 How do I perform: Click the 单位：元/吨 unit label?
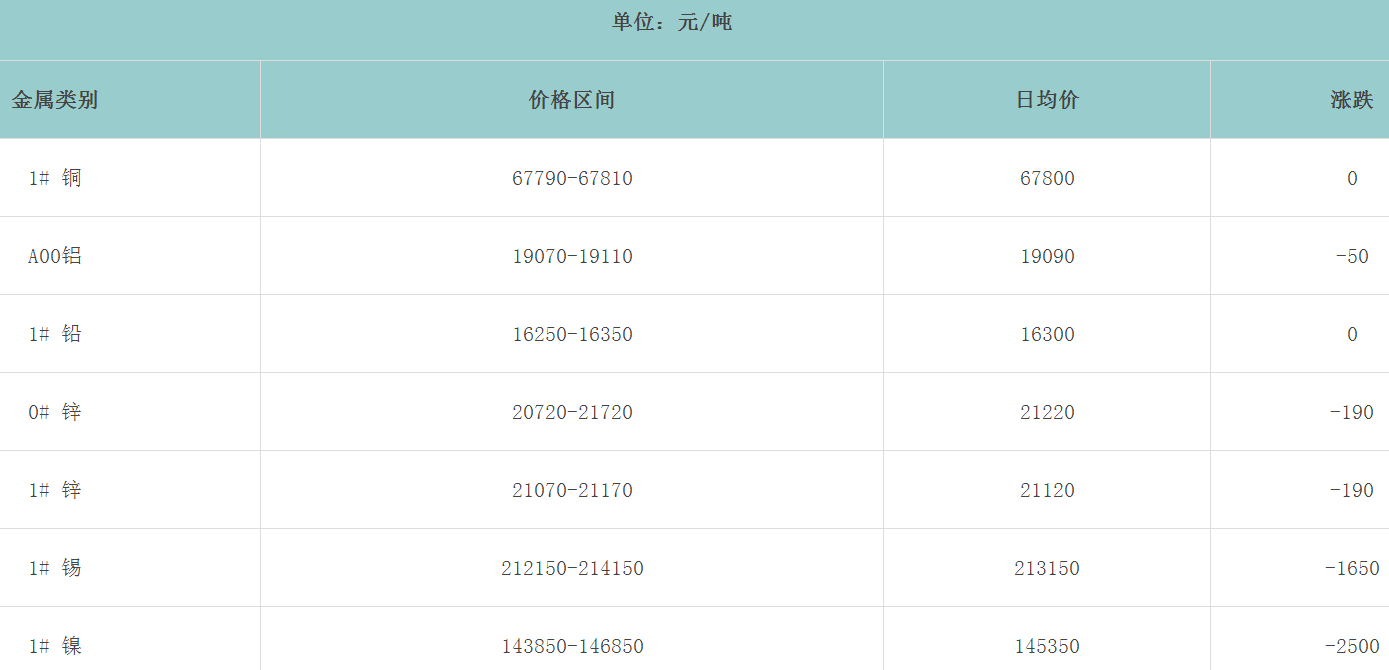(x=672, y=22)
